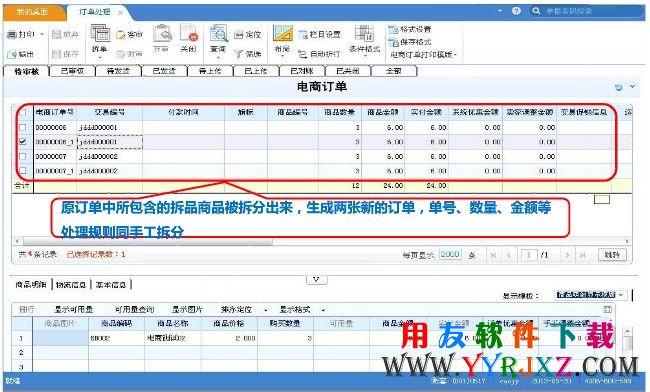Open the 显示格式 dropdown arrow
The width and height of the screenshot is (650, 392).
tap(323, 310)
